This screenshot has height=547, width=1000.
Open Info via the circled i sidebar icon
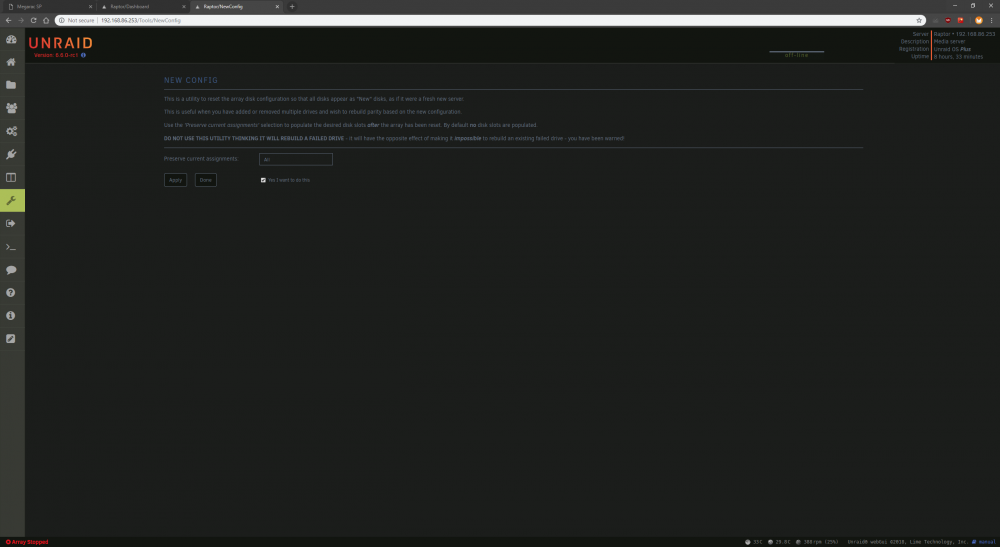[11, 316]
